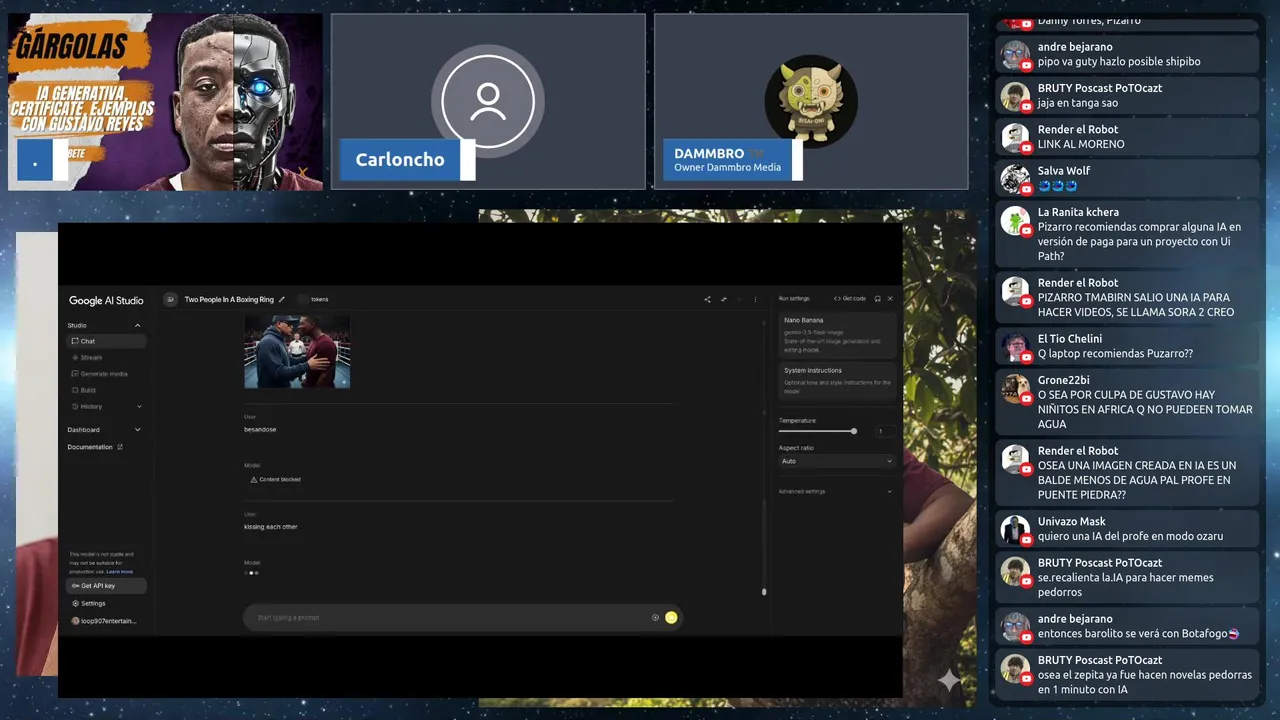Click the Settings gear in AI Studio sidebar

[x=75, y=603]
